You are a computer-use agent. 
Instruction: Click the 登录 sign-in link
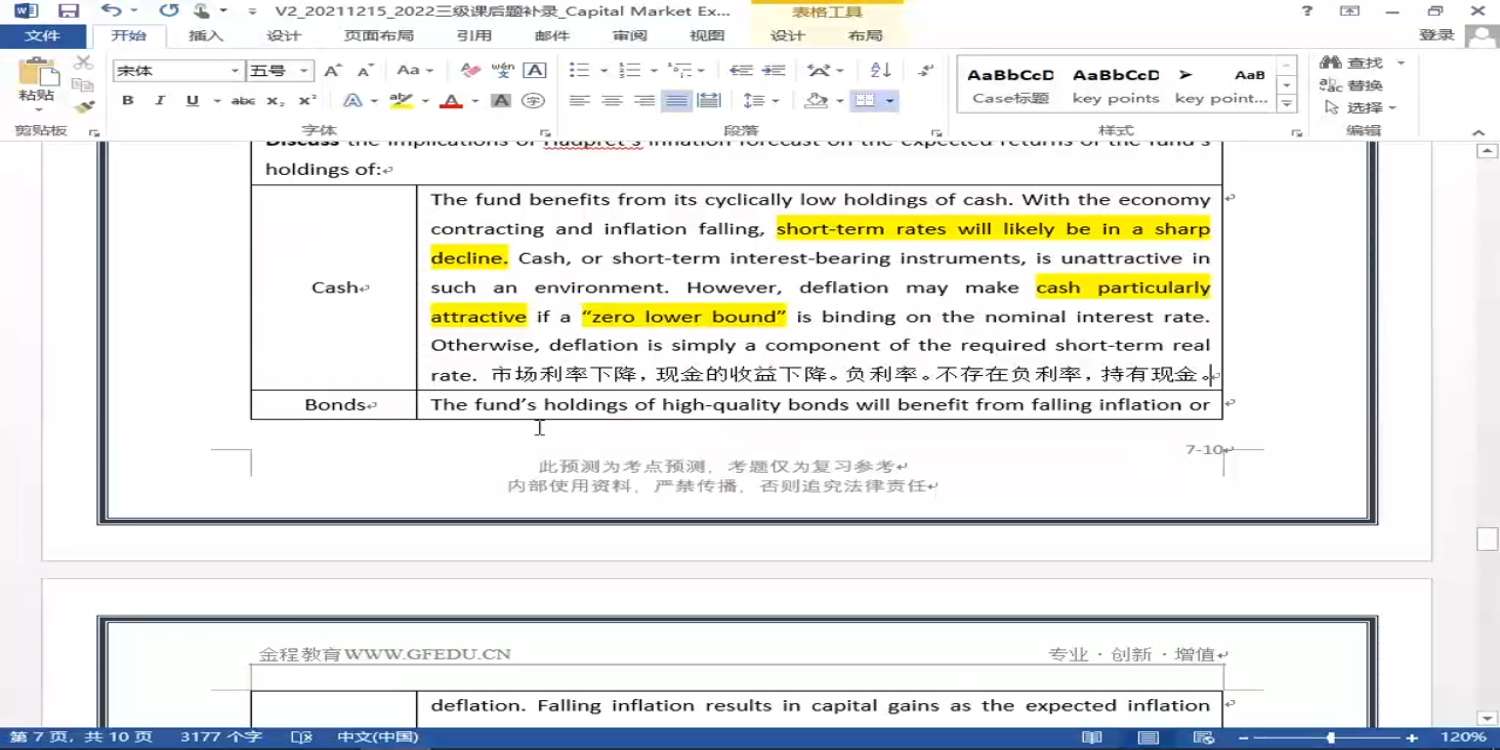(1437, 35)
